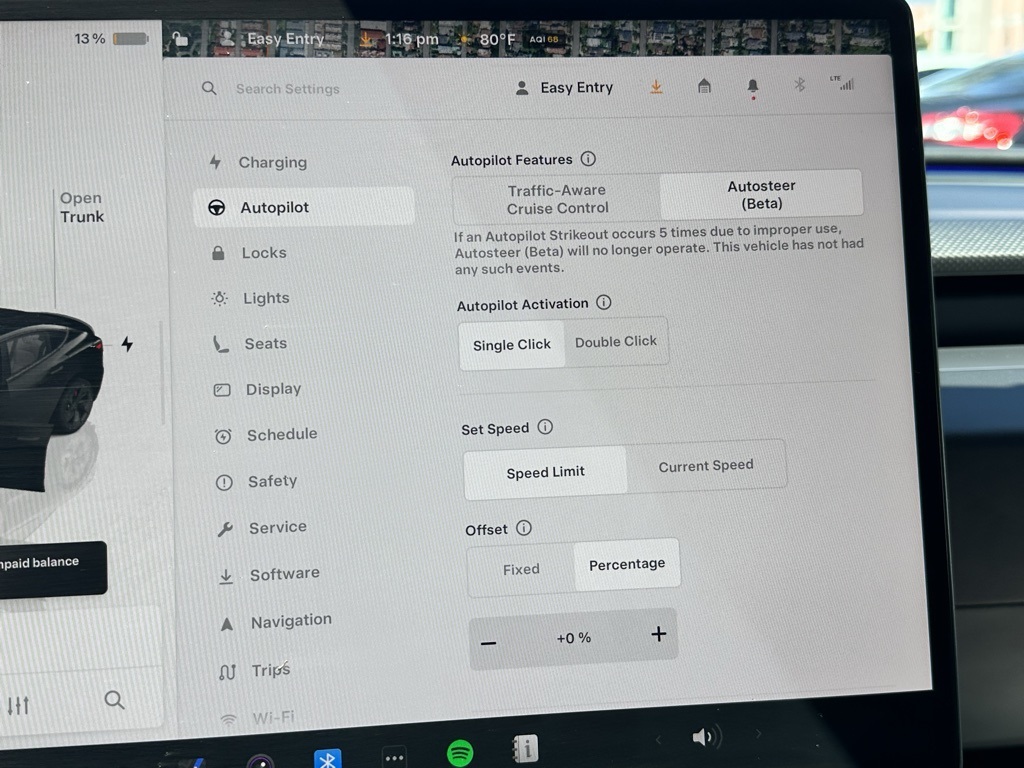1024x768 pixels.
Task: Increase the offset with the plus button
Action: click(x=658, y=633)
